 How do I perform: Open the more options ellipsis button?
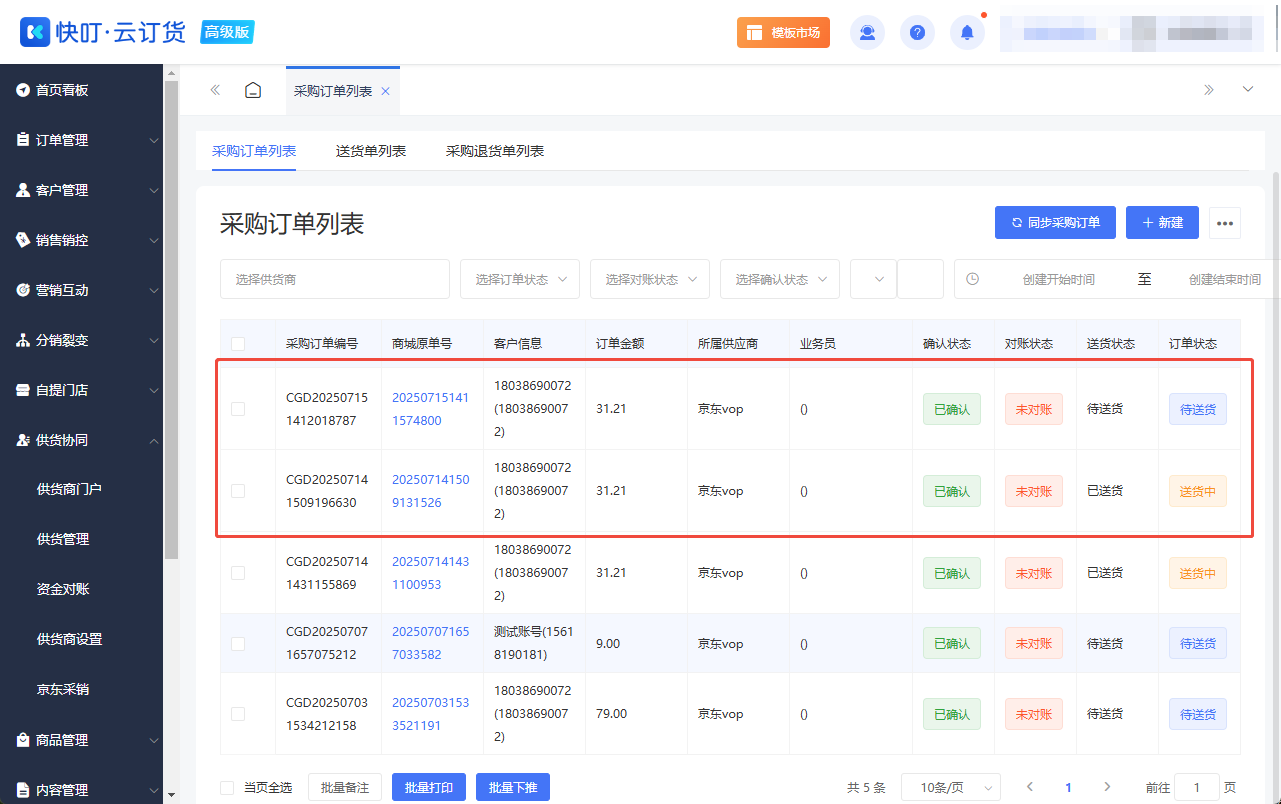coord(1225,223)
